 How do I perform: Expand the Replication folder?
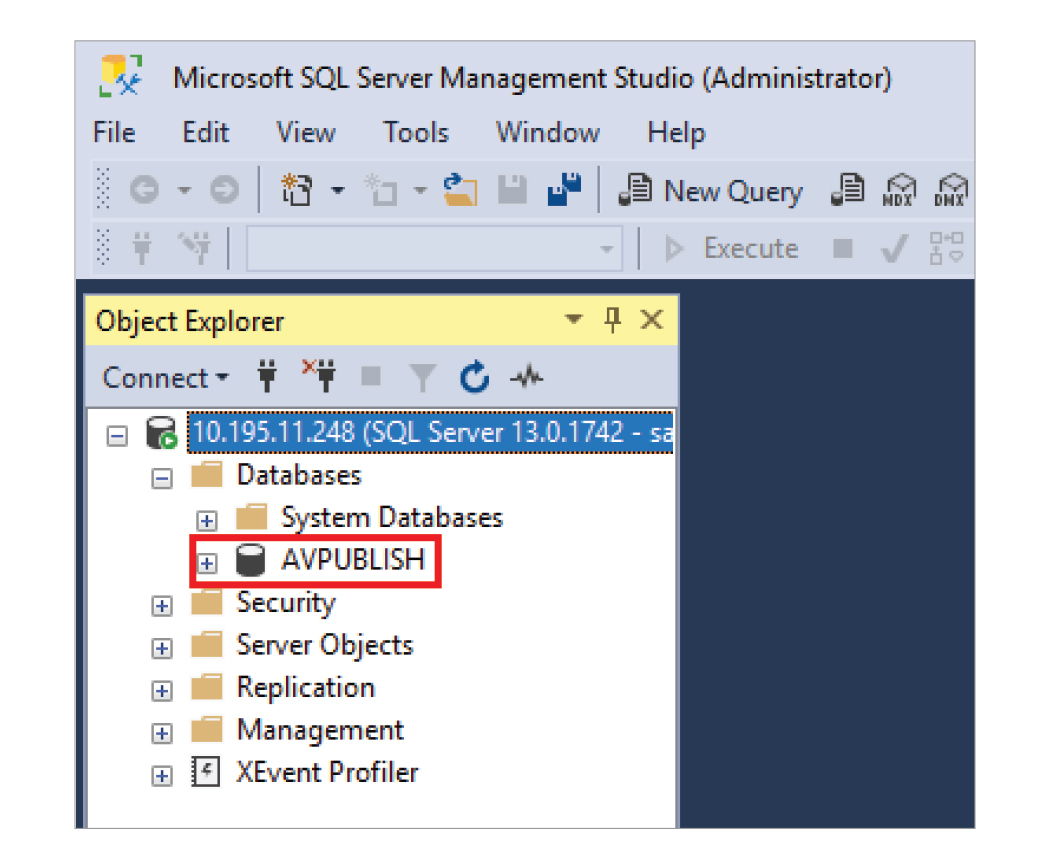(161, 690)
